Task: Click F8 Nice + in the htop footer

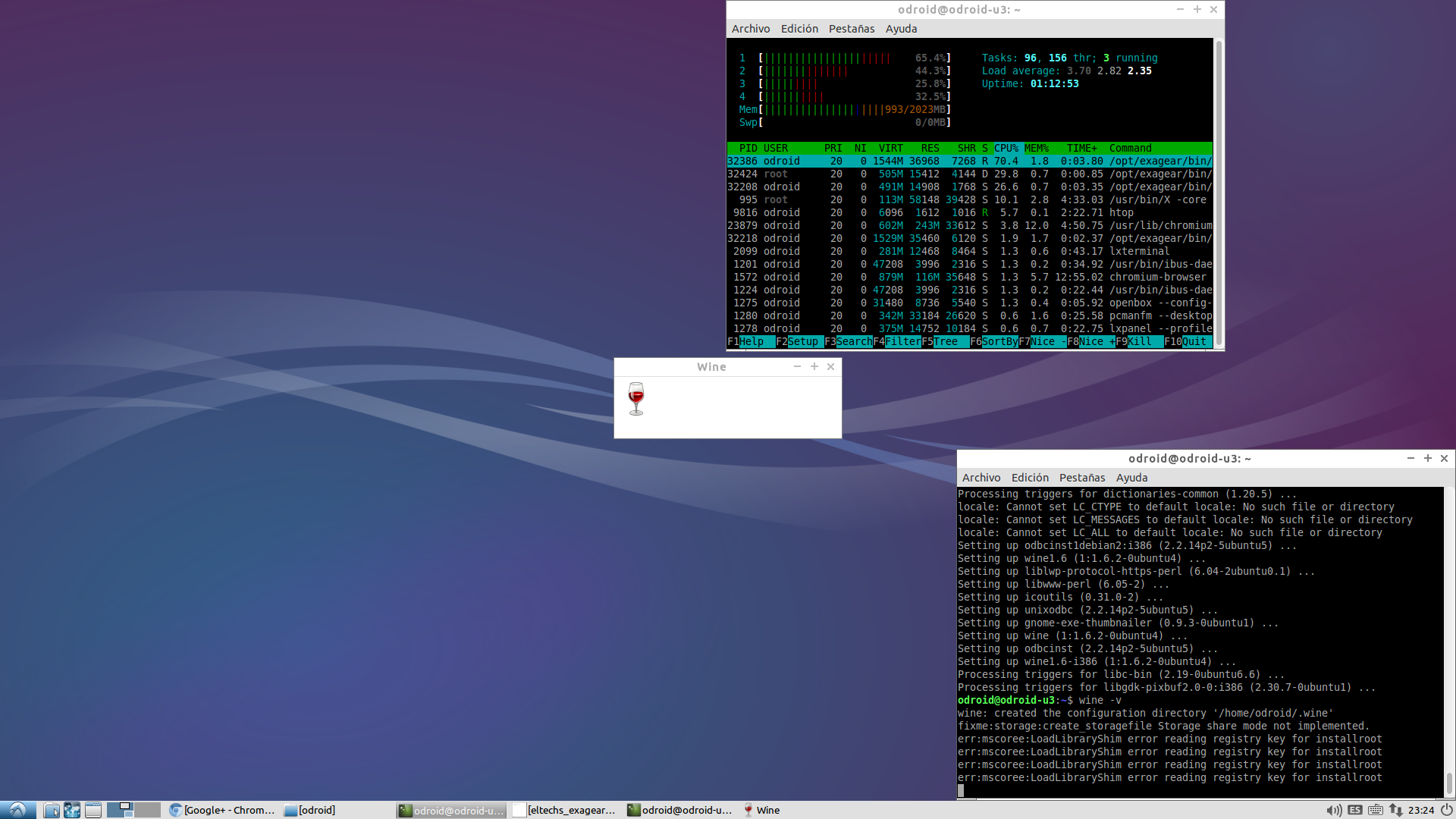Action: pyautogui.click(x=1090, y=342)
